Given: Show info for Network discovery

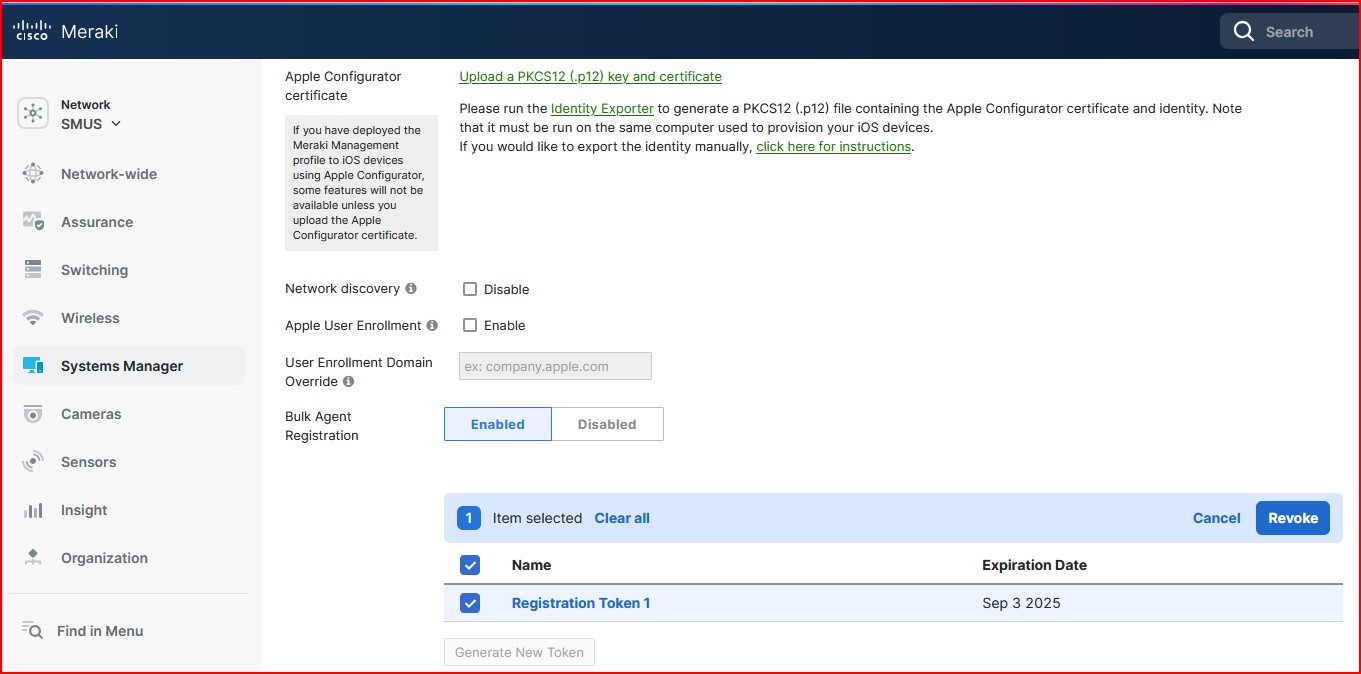Looking at the screenshot, I should click(410, 289).
